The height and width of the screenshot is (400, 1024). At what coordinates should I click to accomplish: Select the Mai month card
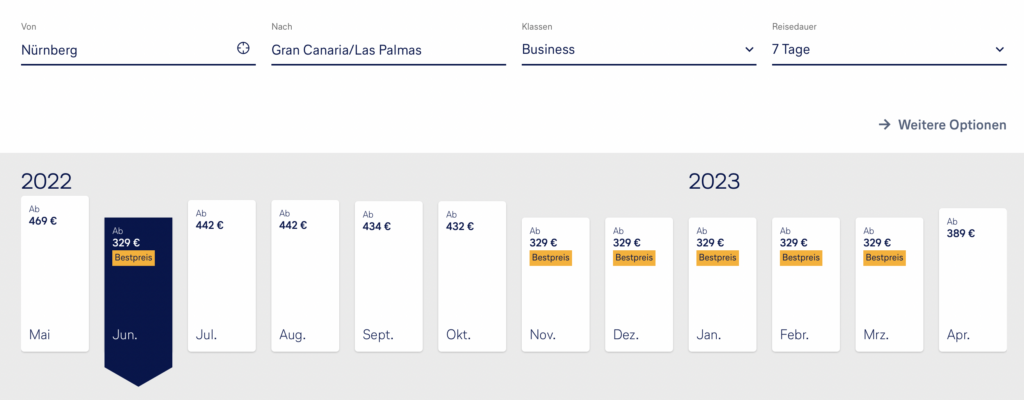coord(55,275)
